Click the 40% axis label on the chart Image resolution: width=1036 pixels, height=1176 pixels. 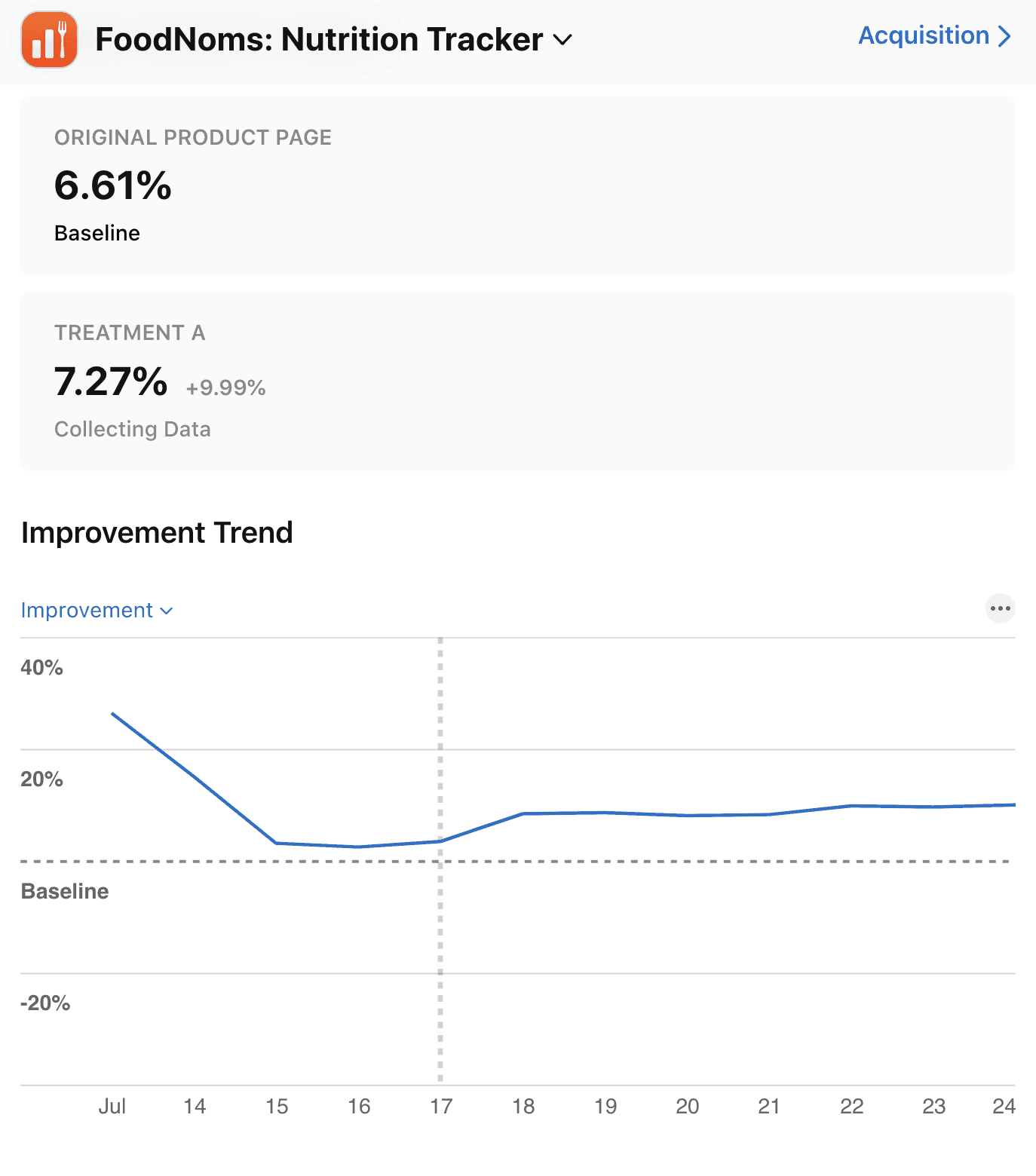41,667
